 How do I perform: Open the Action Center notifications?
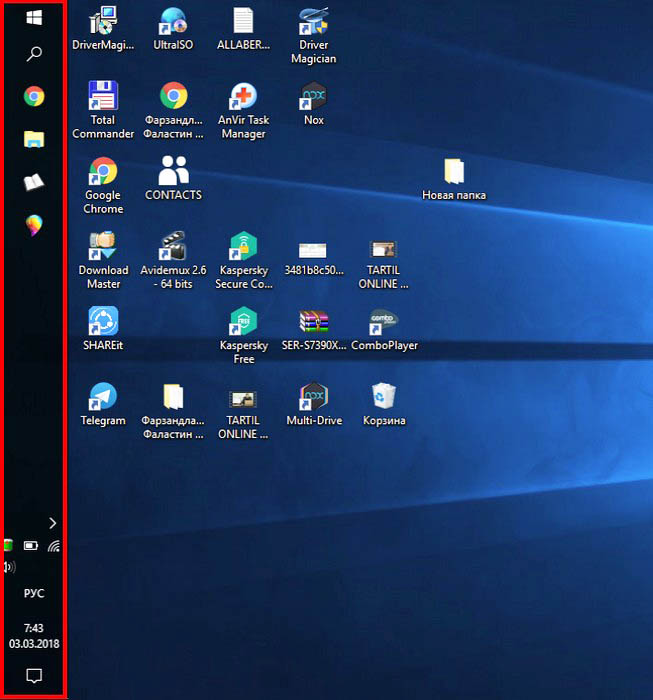coord(34,676)
